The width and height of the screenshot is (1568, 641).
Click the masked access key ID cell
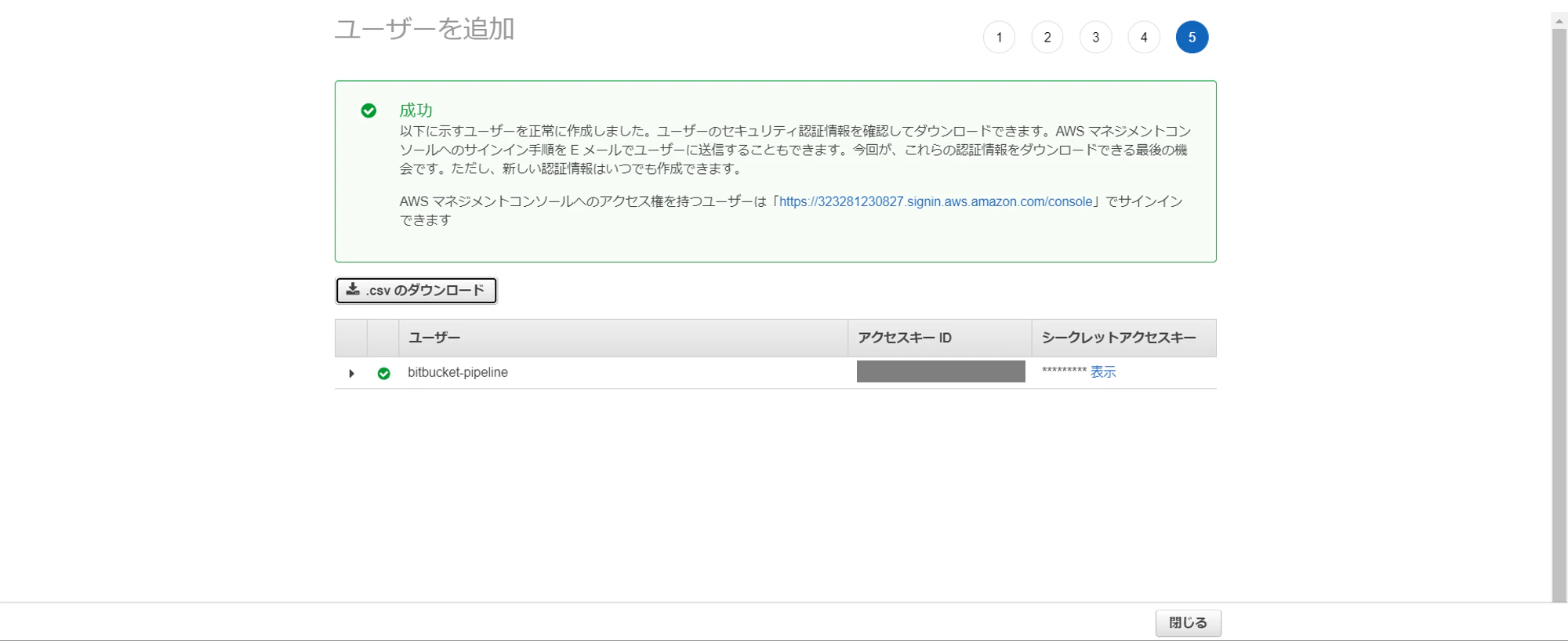tap(941, 371)
